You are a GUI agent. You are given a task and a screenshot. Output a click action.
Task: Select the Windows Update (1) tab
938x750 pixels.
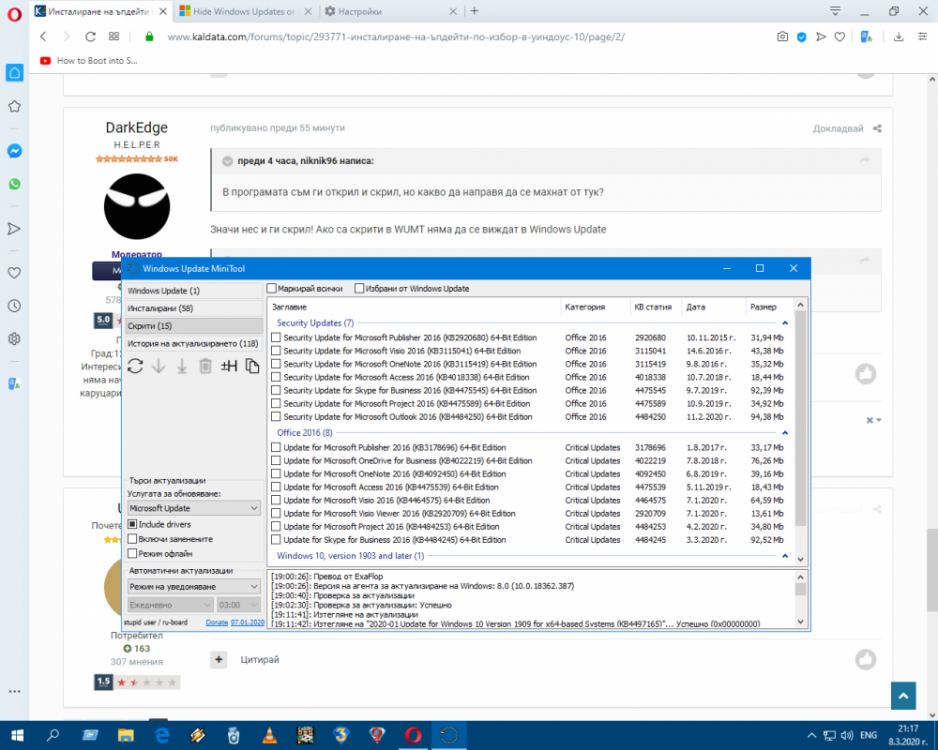tap(194, 291)
